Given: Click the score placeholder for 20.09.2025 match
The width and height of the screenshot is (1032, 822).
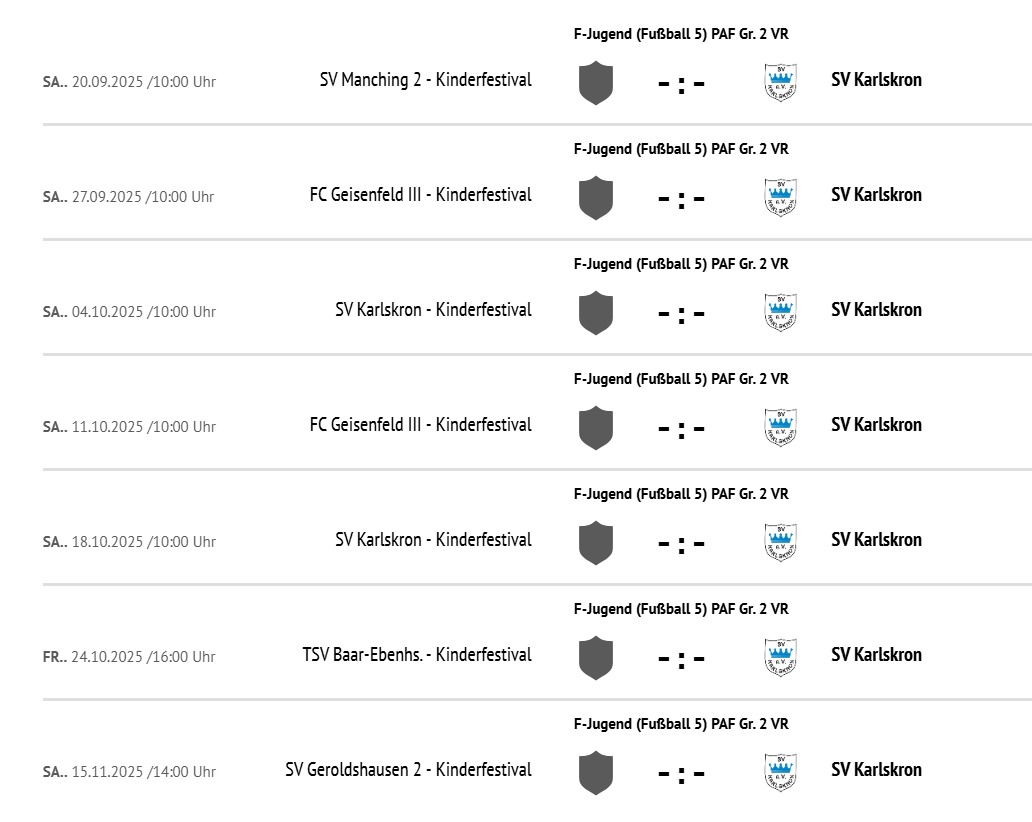Looking at the screenshot, I should [x=681, y=83].
